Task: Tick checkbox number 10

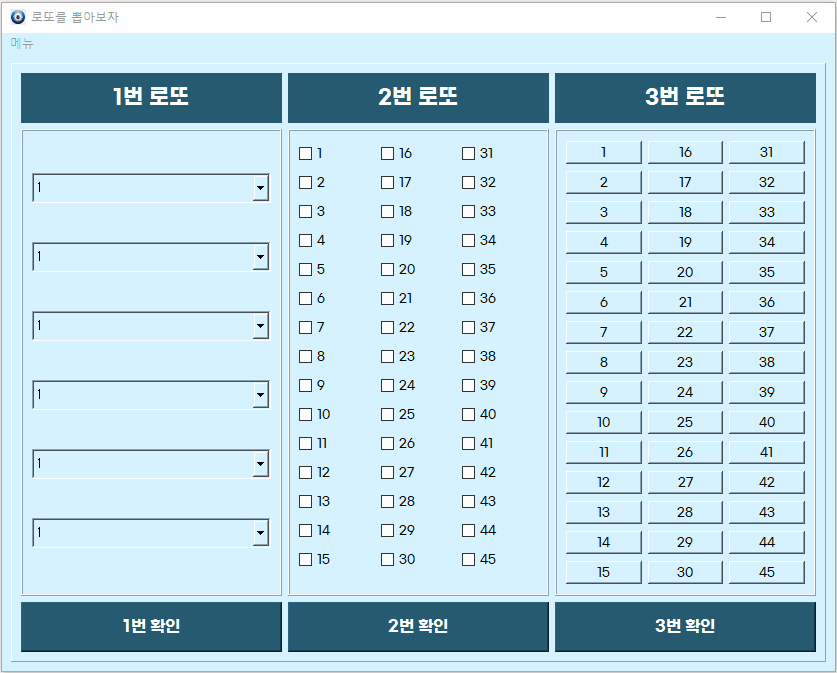Action: click(x=305, y=415)
